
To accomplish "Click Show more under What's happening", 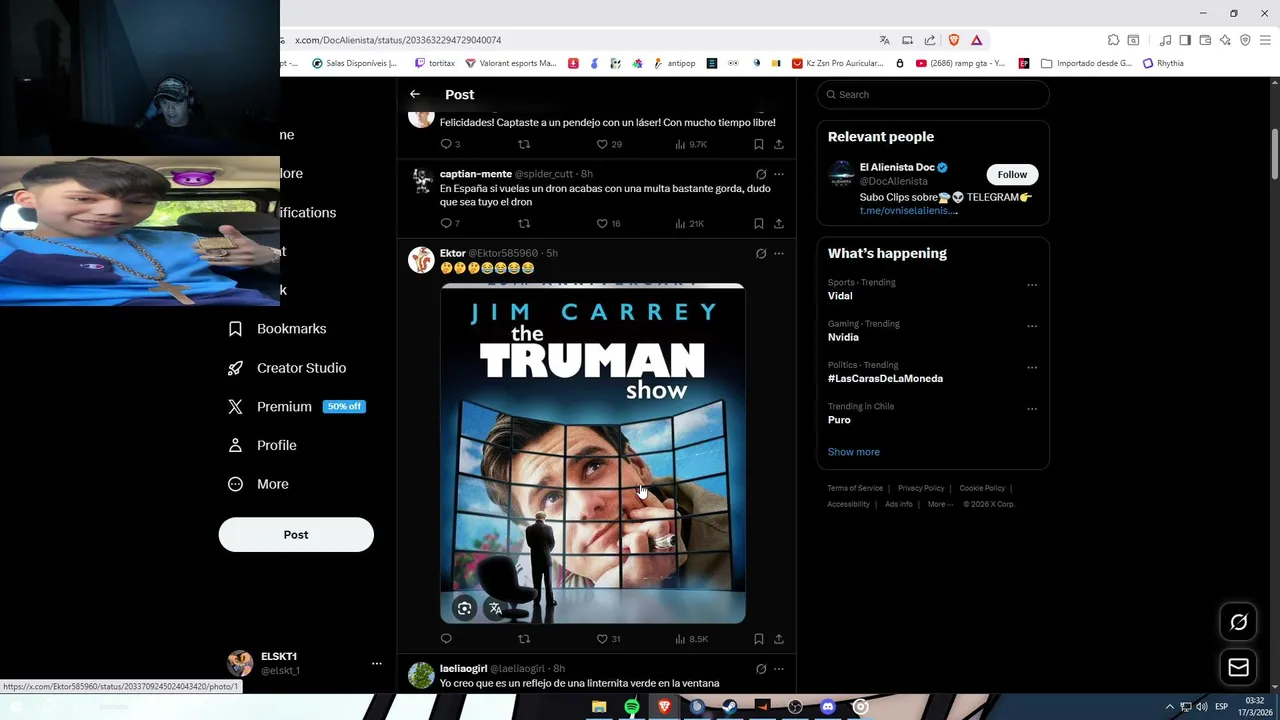I will click(853, 452).
